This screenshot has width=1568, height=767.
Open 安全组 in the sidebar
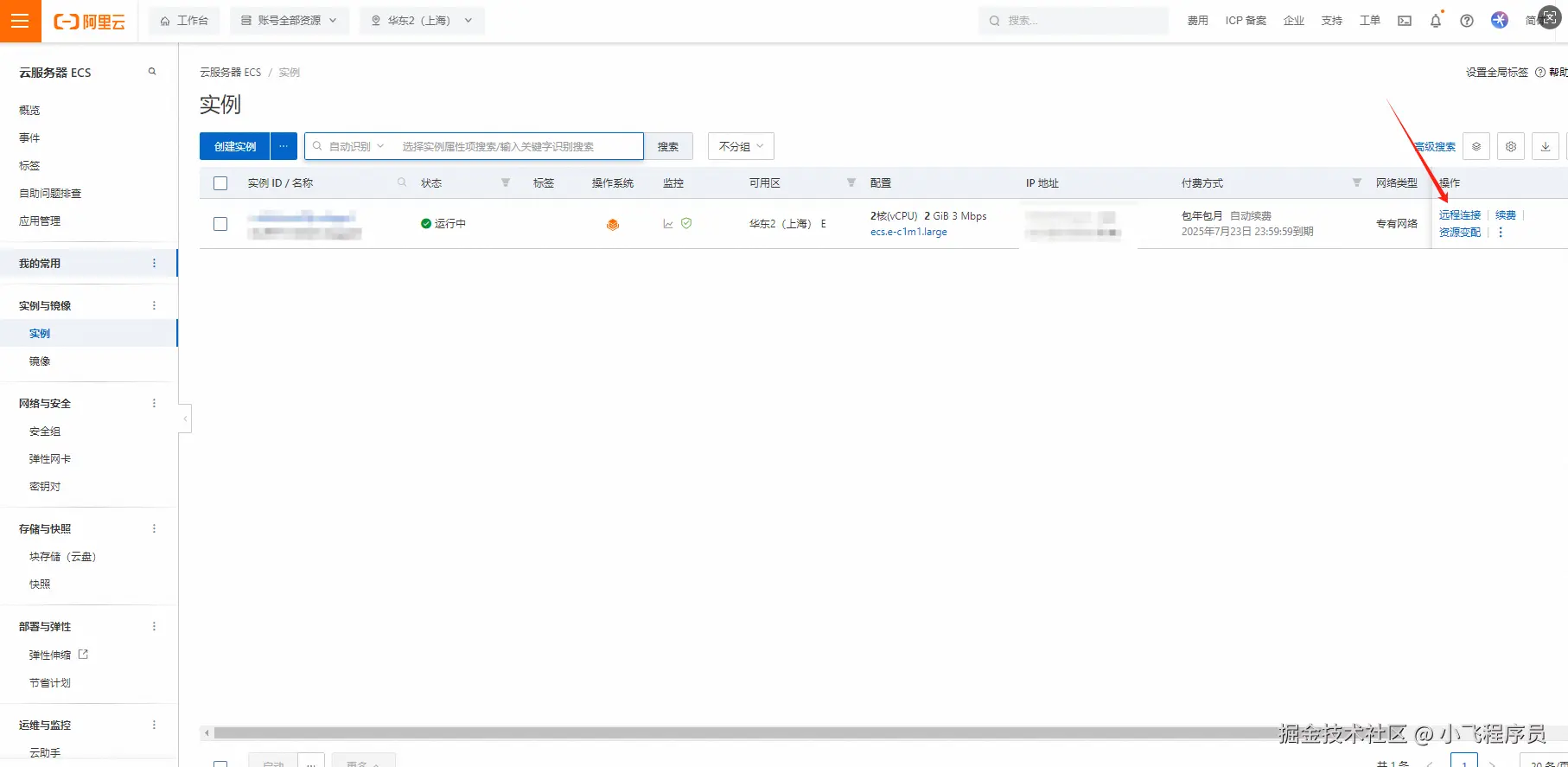click(x=45, y=431)
